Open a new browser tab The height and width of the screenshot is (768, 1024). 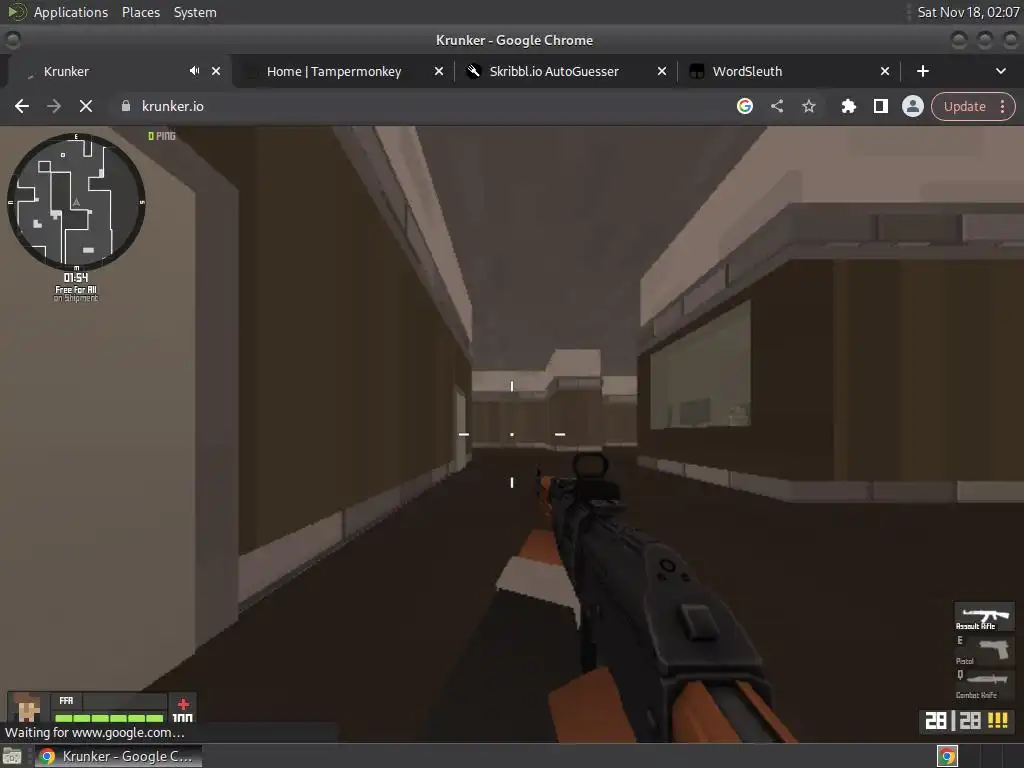(x=923, y=71)
